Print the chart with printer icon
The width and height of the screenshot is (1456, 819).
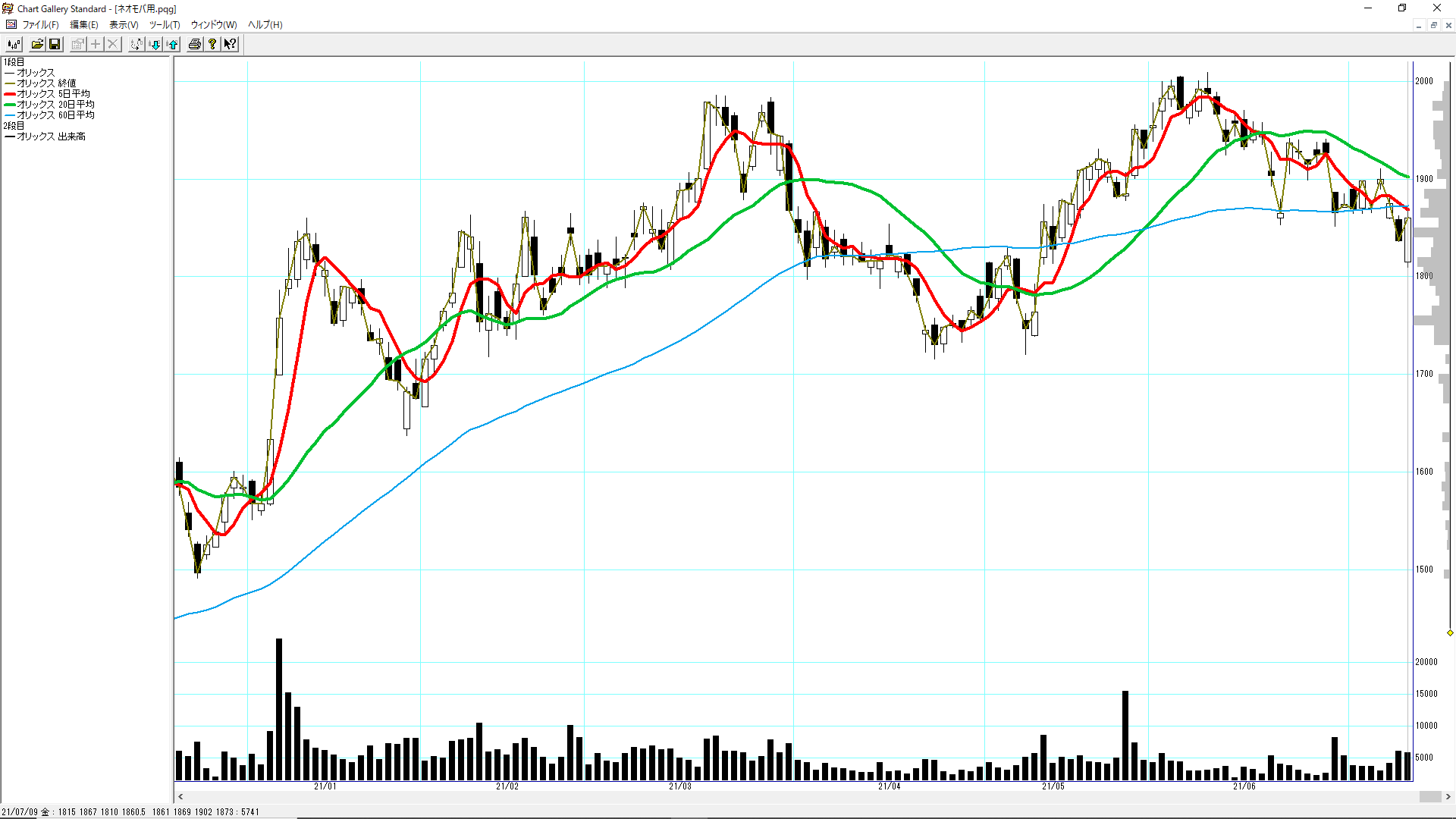pyautogui.click(x=195, y=44)
